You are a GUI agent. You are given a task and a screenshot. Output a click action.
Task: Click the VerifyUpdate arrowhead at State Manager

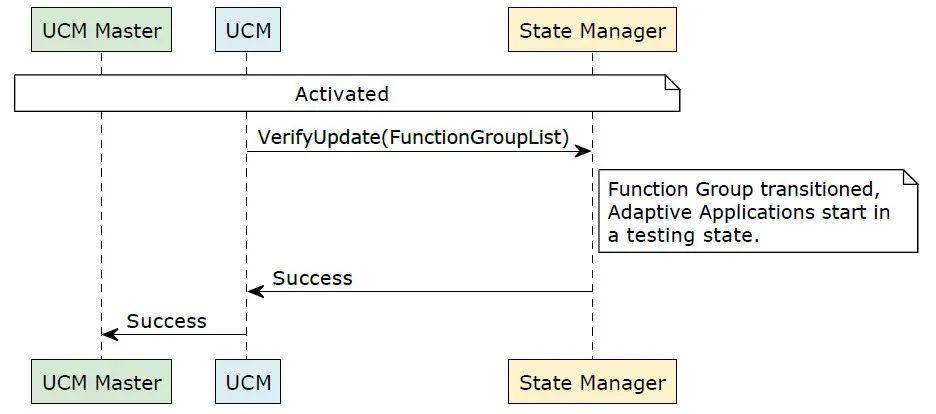583,152
